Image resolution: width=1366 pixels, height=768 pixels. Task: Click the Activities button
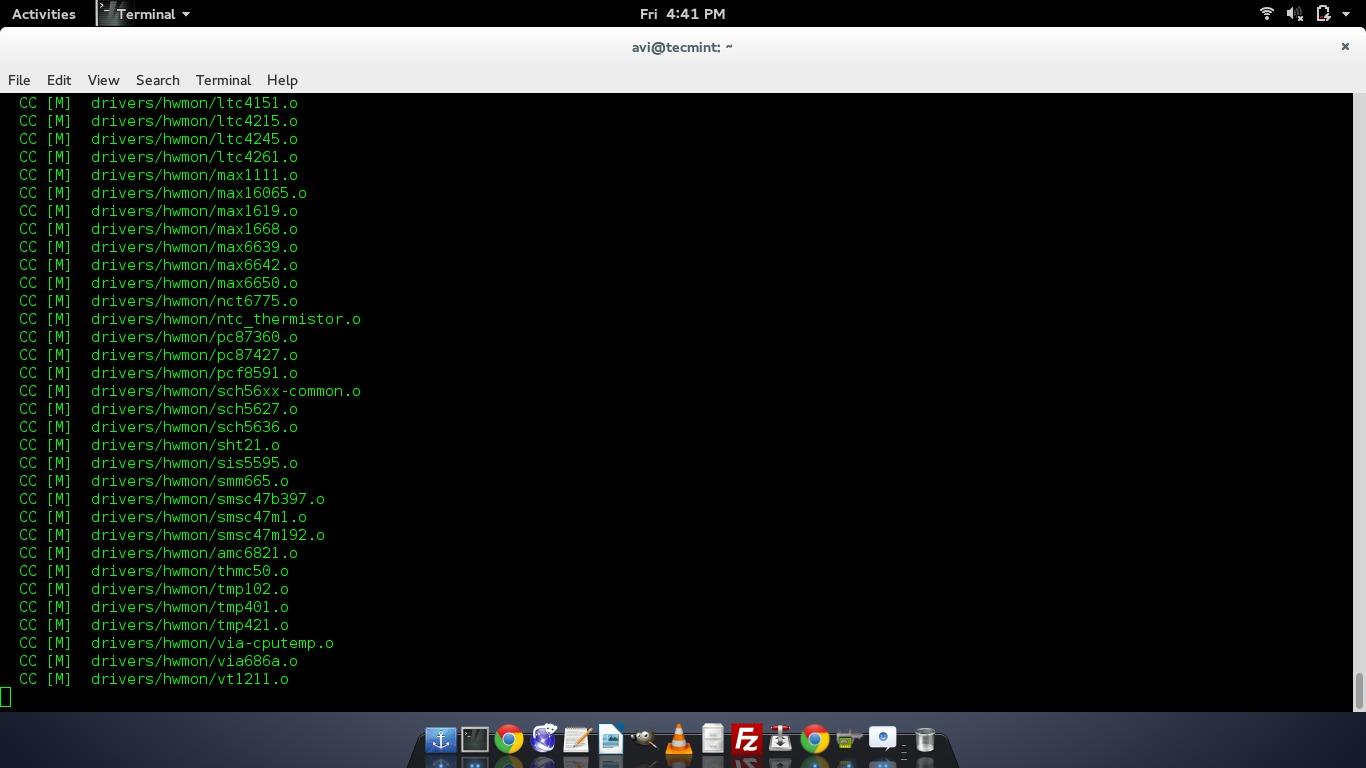(43, 14)
